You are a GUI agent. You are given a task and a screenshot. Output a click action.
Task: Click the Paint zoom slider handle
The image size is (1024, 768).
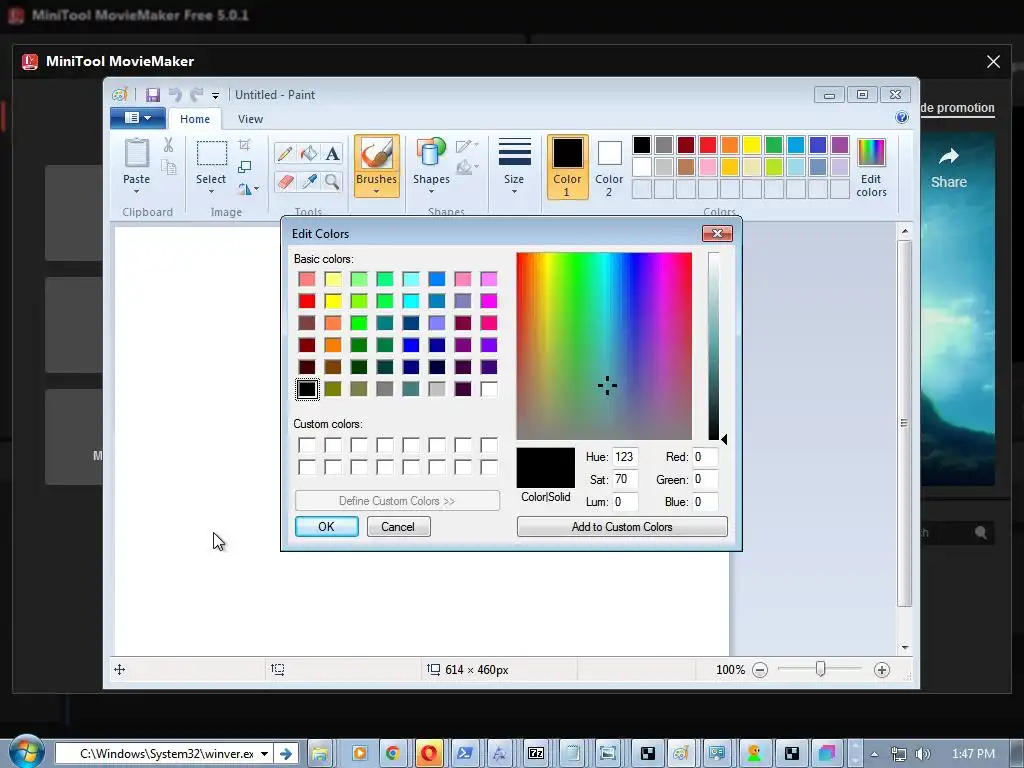[821, 669]
